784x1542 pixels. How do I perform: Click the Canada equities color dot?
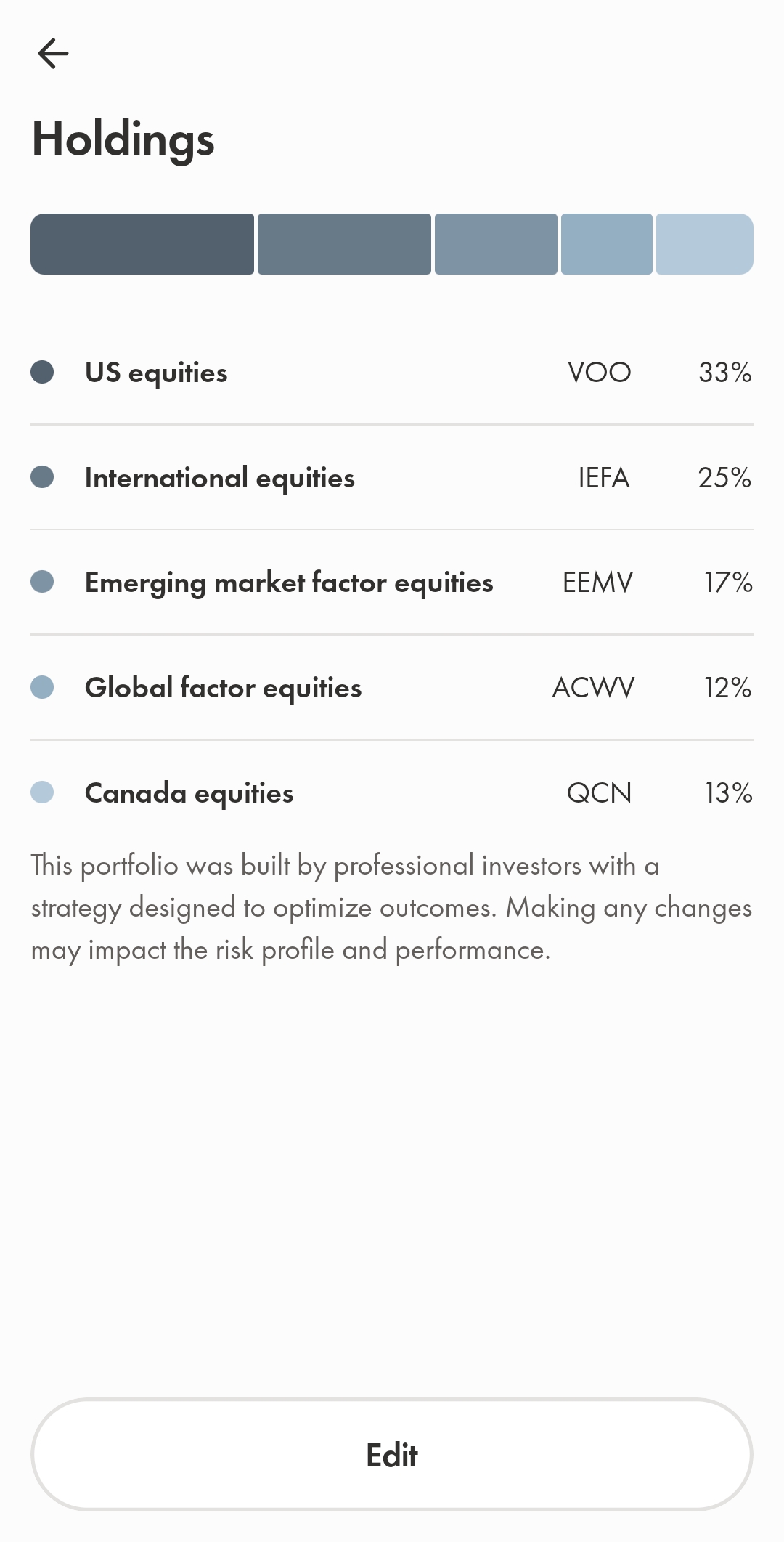point(42,792)
